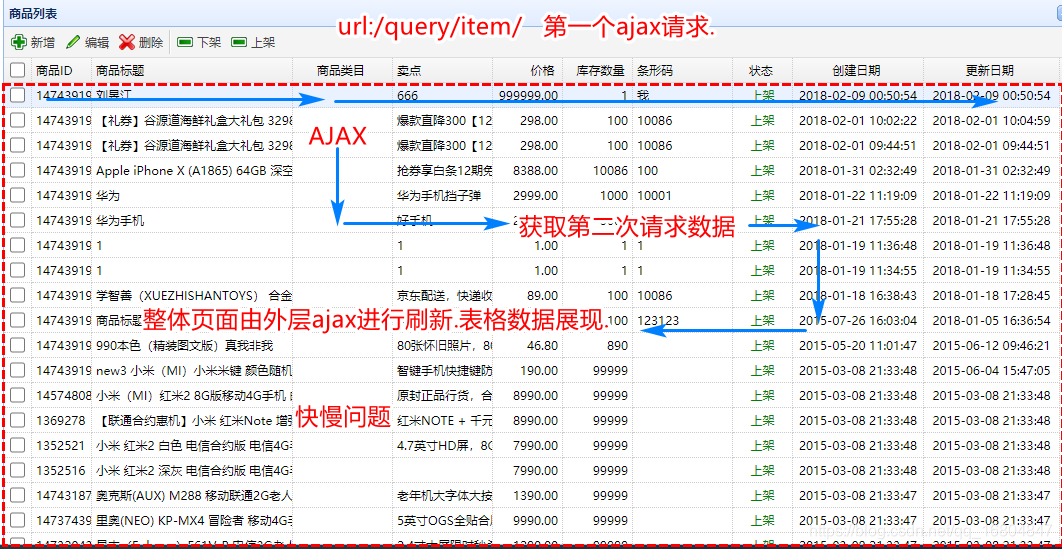Screen dimensions: 1062x549
Task: Click the price cell 89.00
Action: point(541,296)
